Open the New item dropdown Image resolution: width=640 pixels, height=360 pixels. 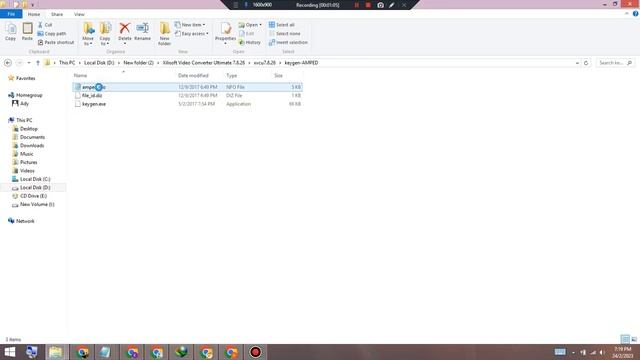[190, 25]
